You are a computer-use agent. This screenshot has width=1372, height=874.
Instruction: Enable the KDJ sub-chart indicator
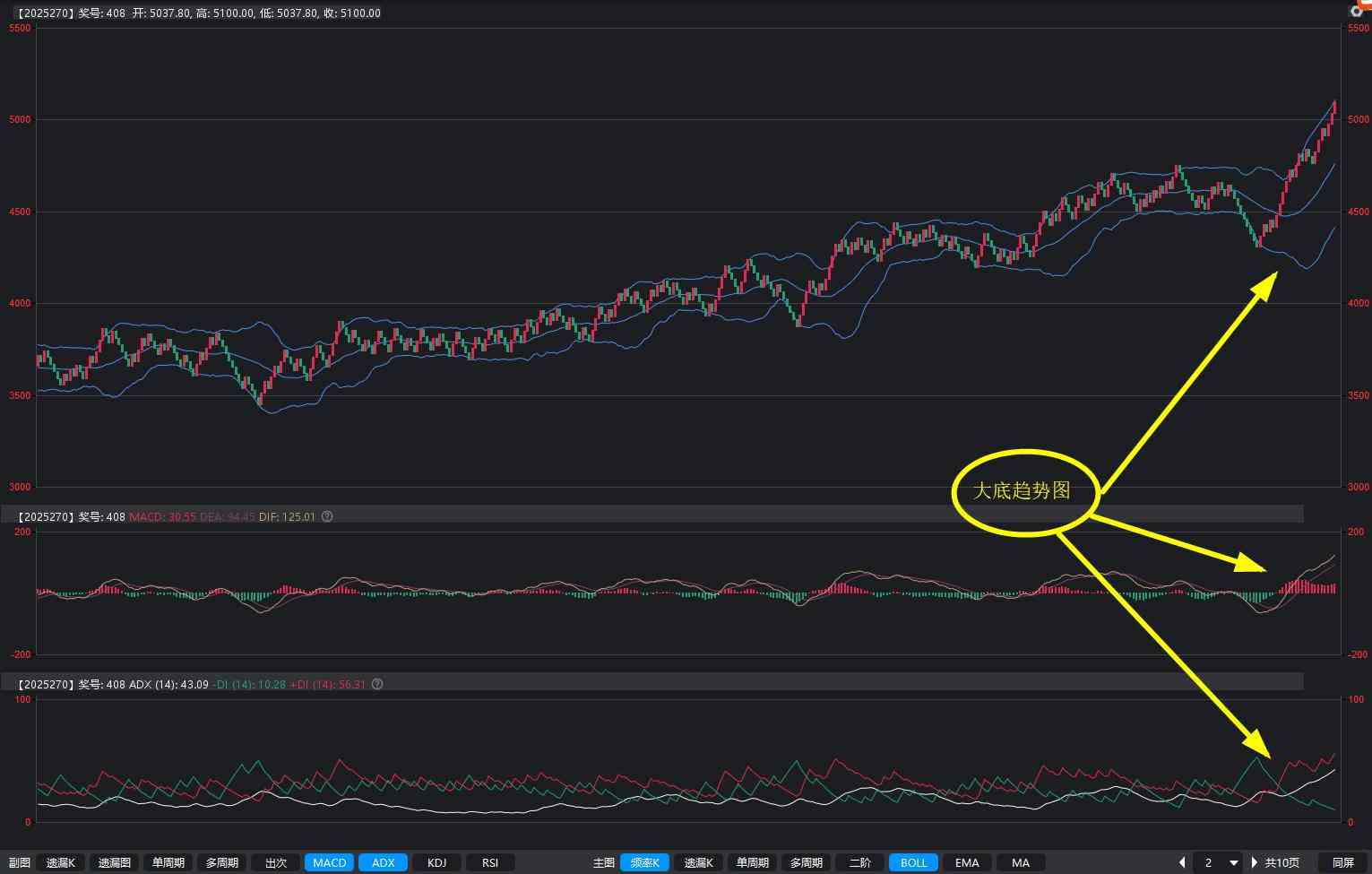tap(436, 862)
